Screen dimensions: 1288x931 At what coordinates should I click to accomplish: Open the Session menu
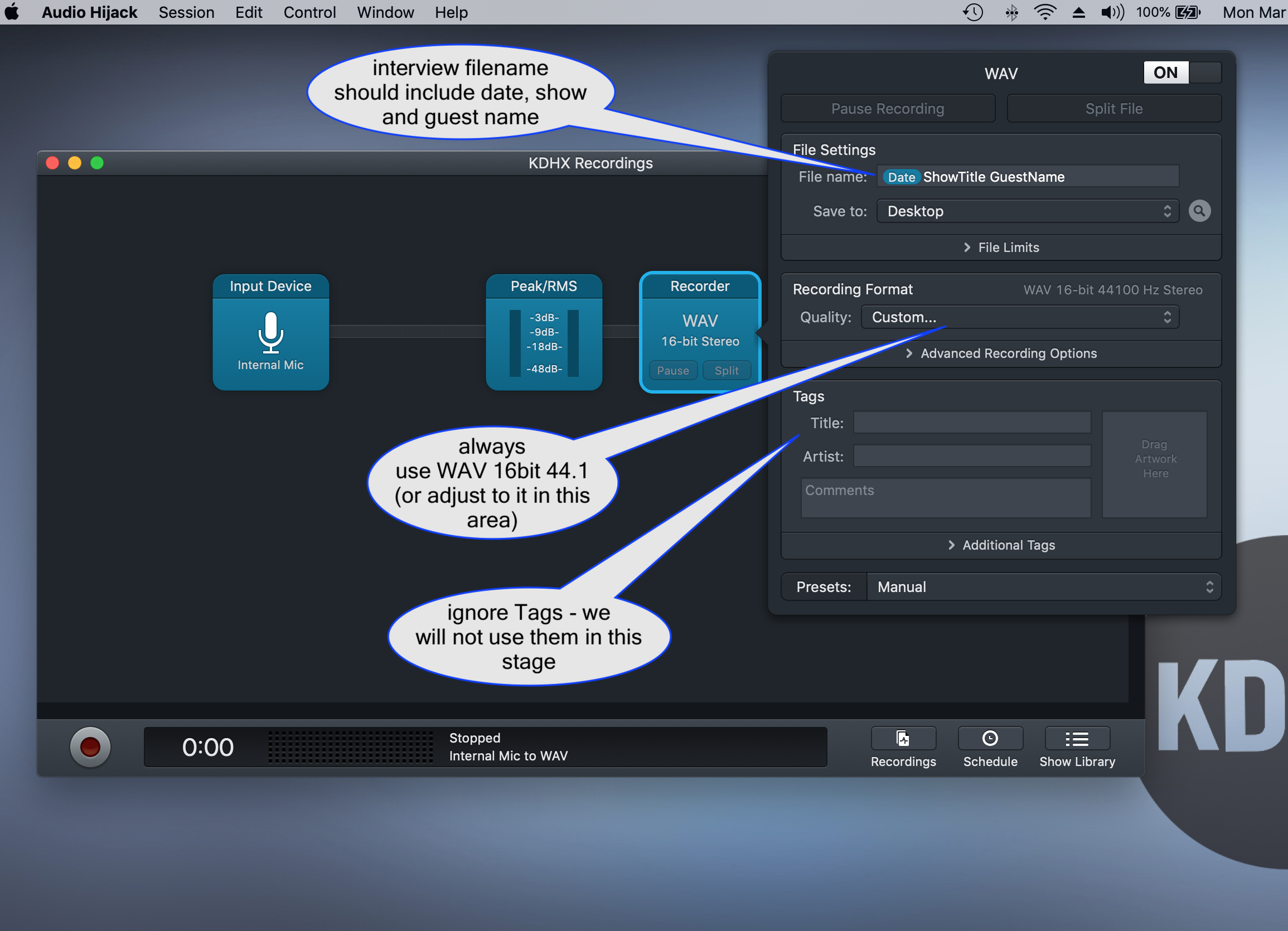click(186, 12)
